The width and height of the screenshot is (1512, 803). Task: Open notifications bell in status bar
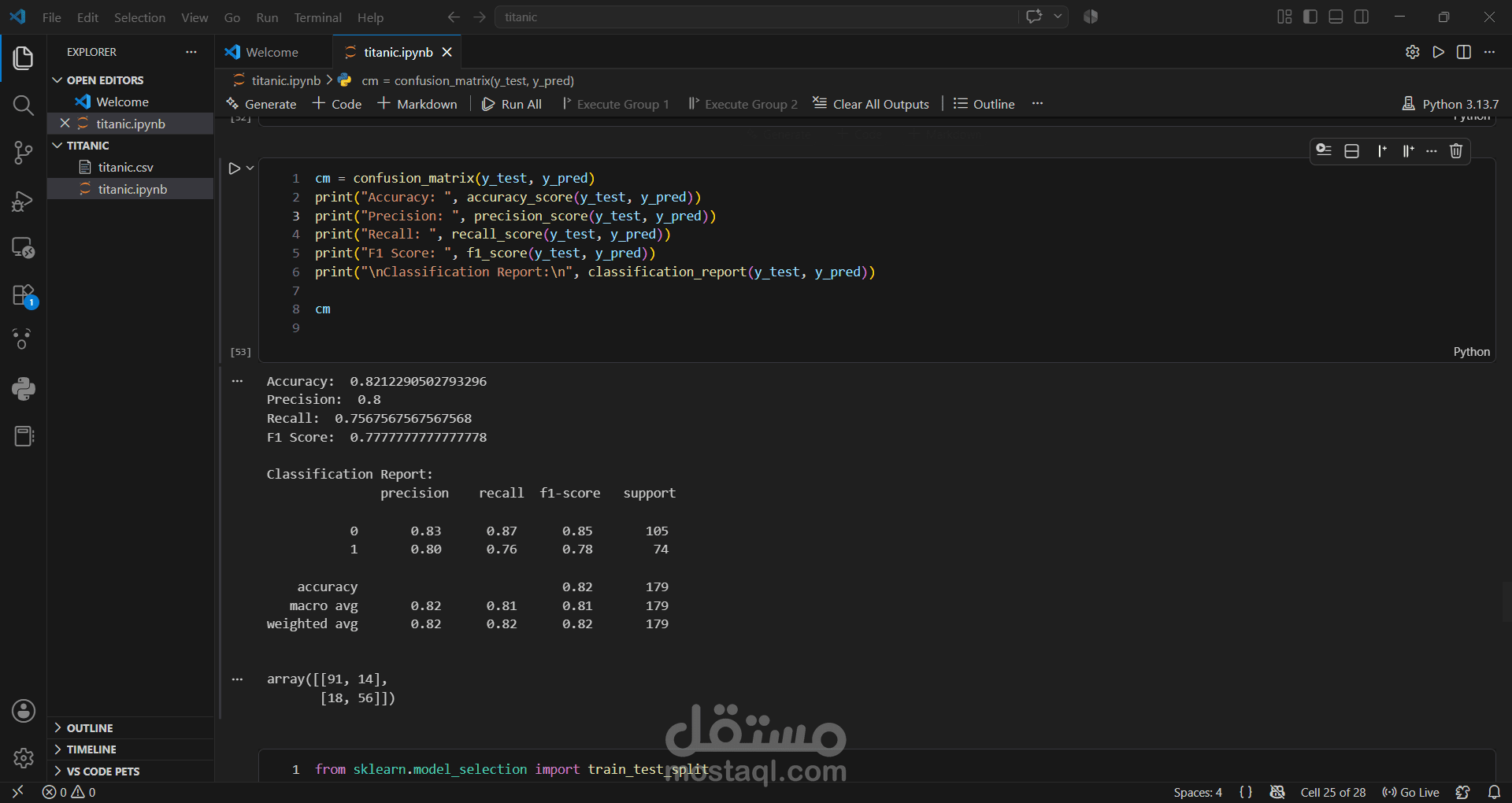pyautogui.click(x=1494, y=792)
